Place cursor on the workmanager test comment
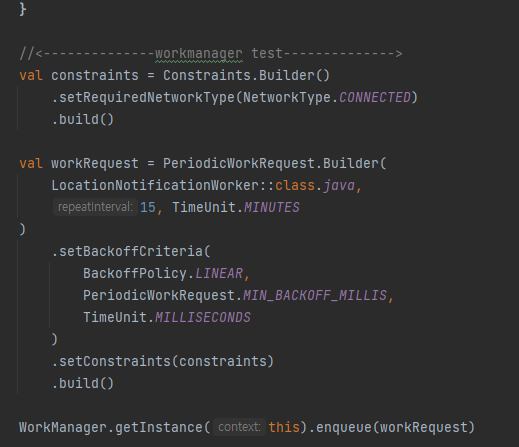Image resolution: width=519 pixels, height=447 pixels. [x=211, y=54]
